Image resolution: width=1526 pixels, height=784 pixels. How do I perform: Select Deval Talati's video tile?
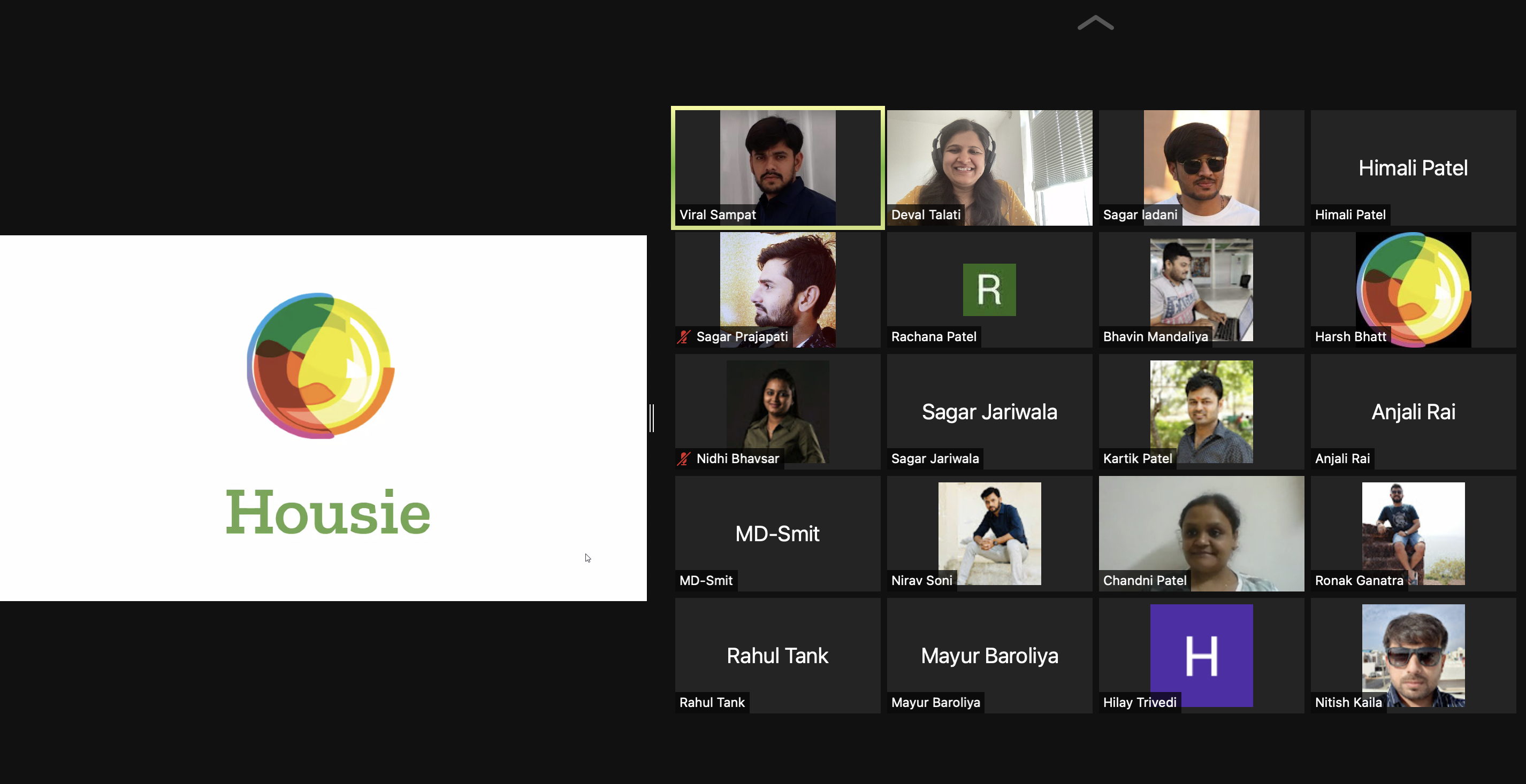tap(989, 167)
